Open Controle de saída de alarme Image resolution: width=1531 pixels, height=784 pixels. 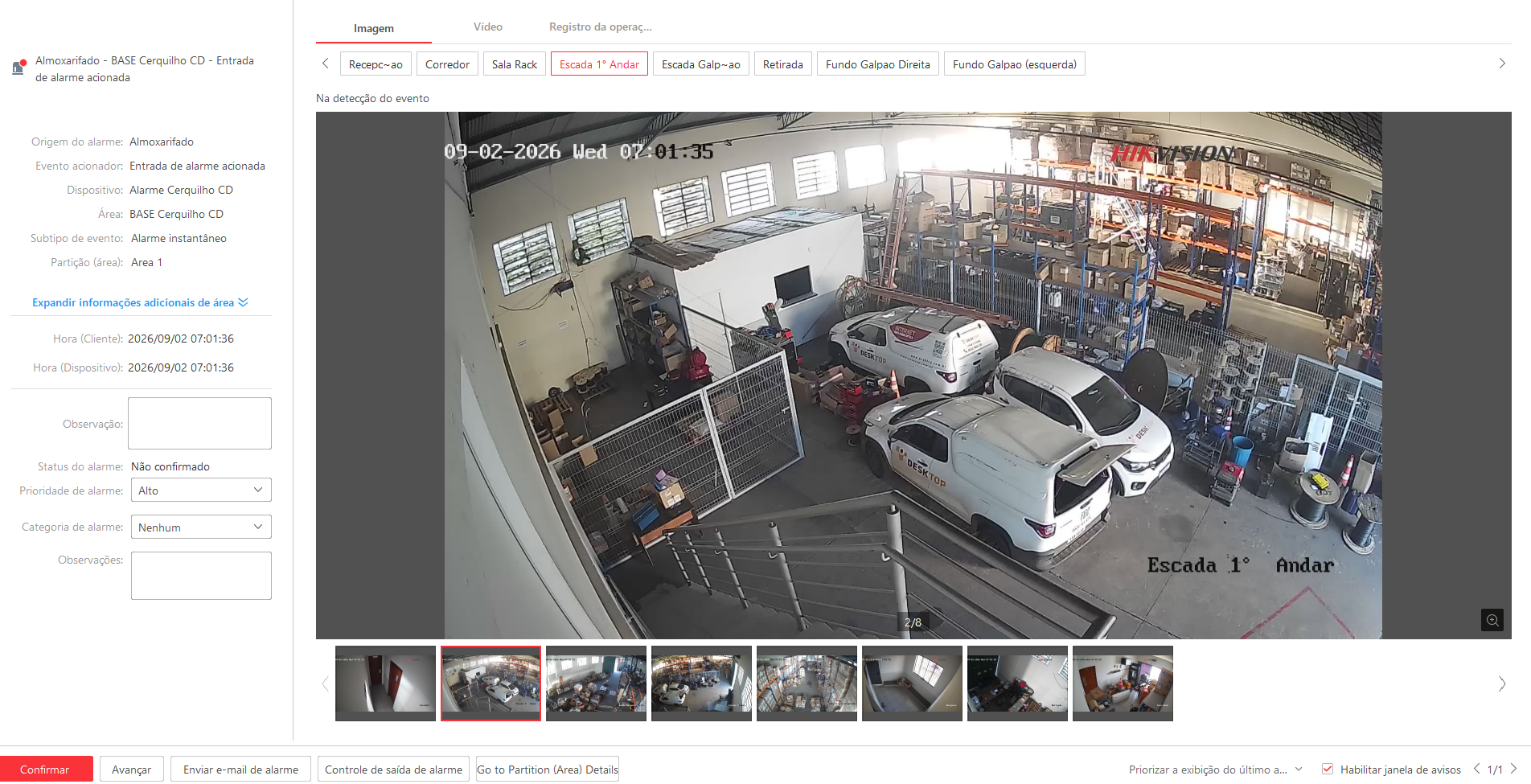pyautogui.click(x=393, y=770)
